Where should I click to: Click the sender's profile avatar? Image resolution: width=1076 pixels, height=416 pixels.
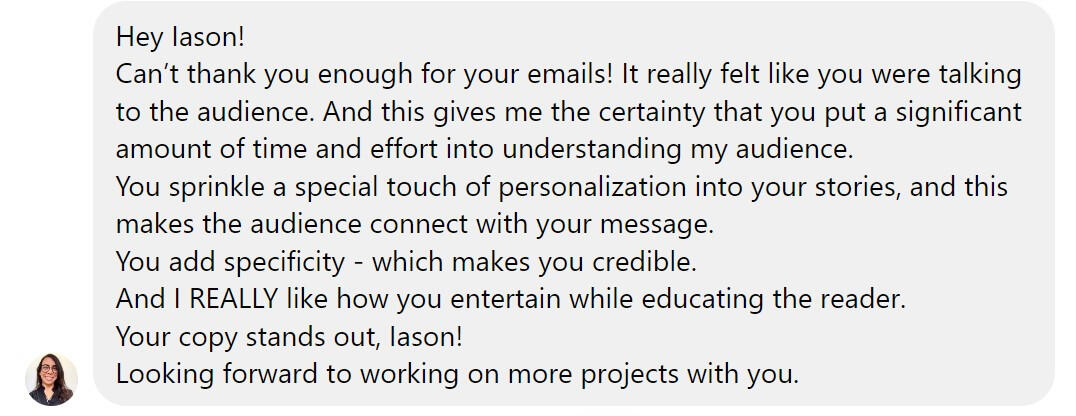pos(51,379)
